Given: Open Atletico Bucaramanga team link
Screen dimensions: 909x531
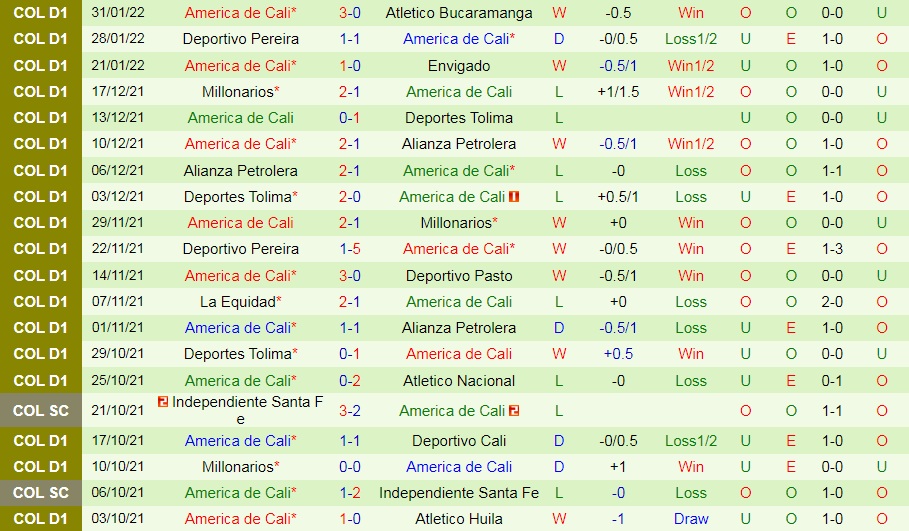Looking at the screenshot, I should 460,13.
